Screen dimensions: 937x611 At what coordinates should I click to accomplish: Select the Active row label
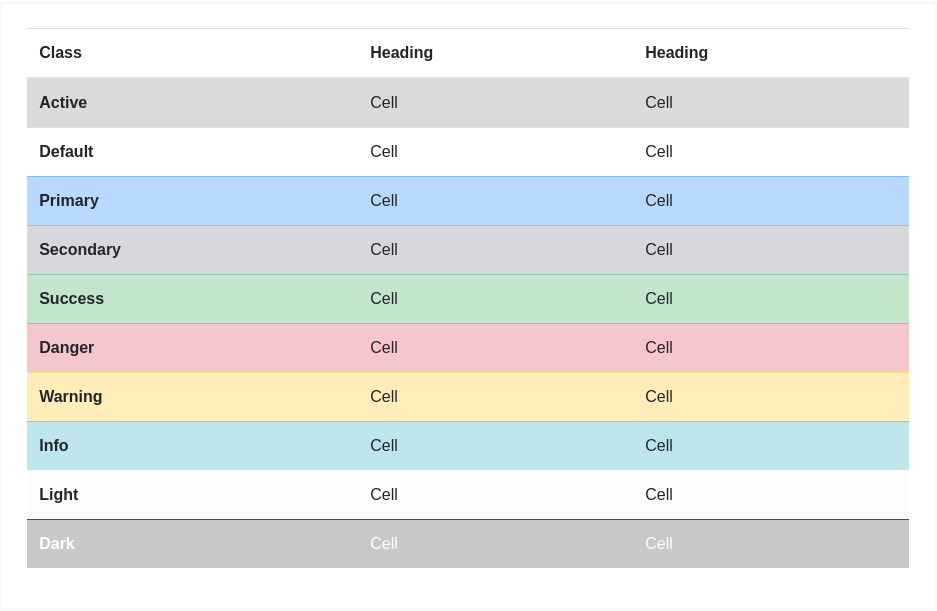[x=63, y=103]
